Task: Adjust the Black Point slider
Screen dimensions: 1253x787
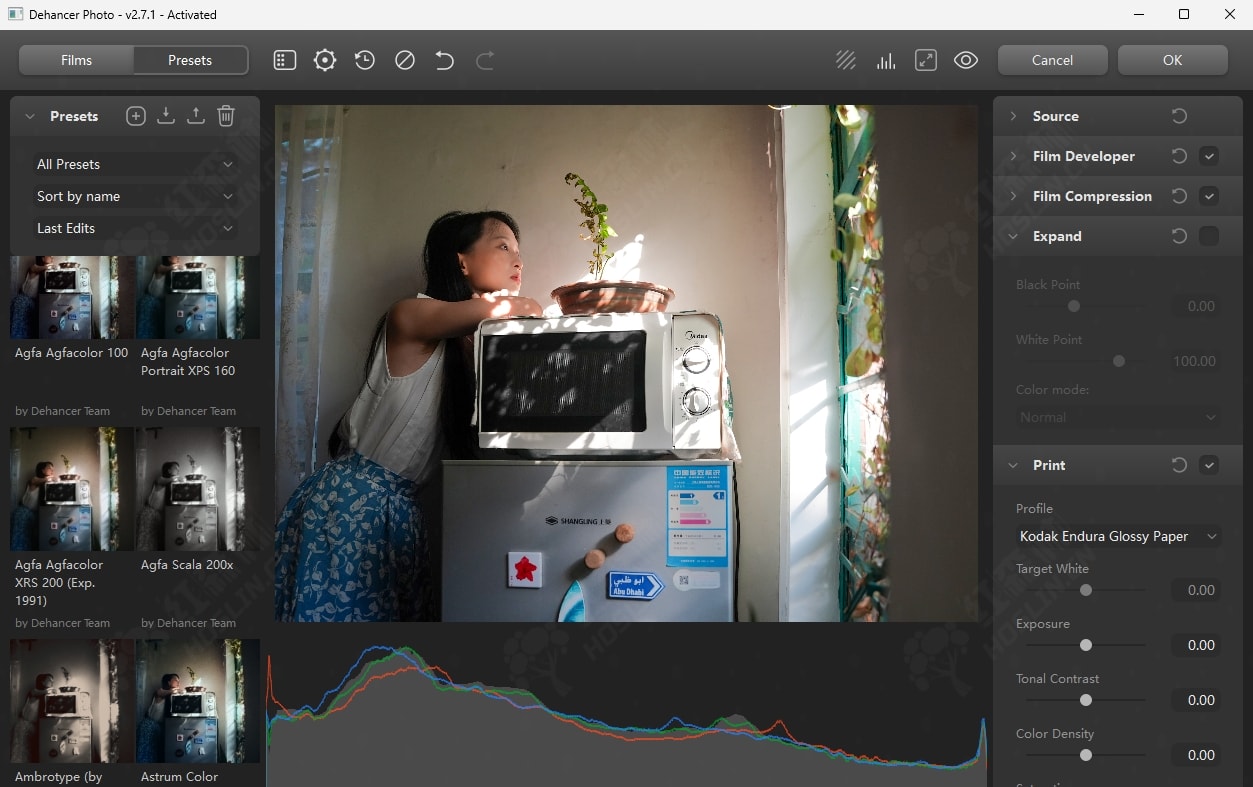Action: click(x=1074, y=306)
